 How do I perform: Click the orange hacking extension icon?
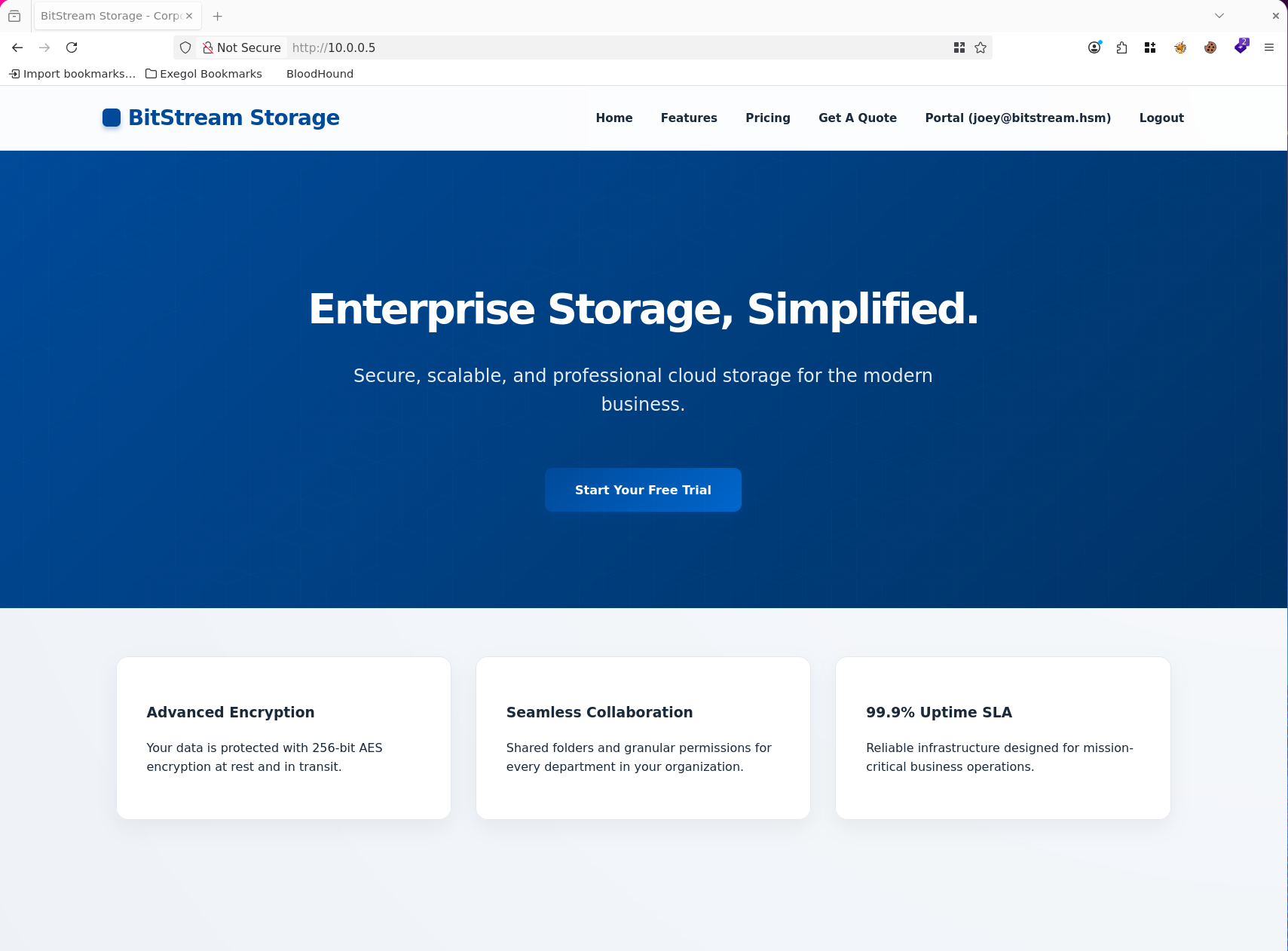click(x=1180, y=47)
